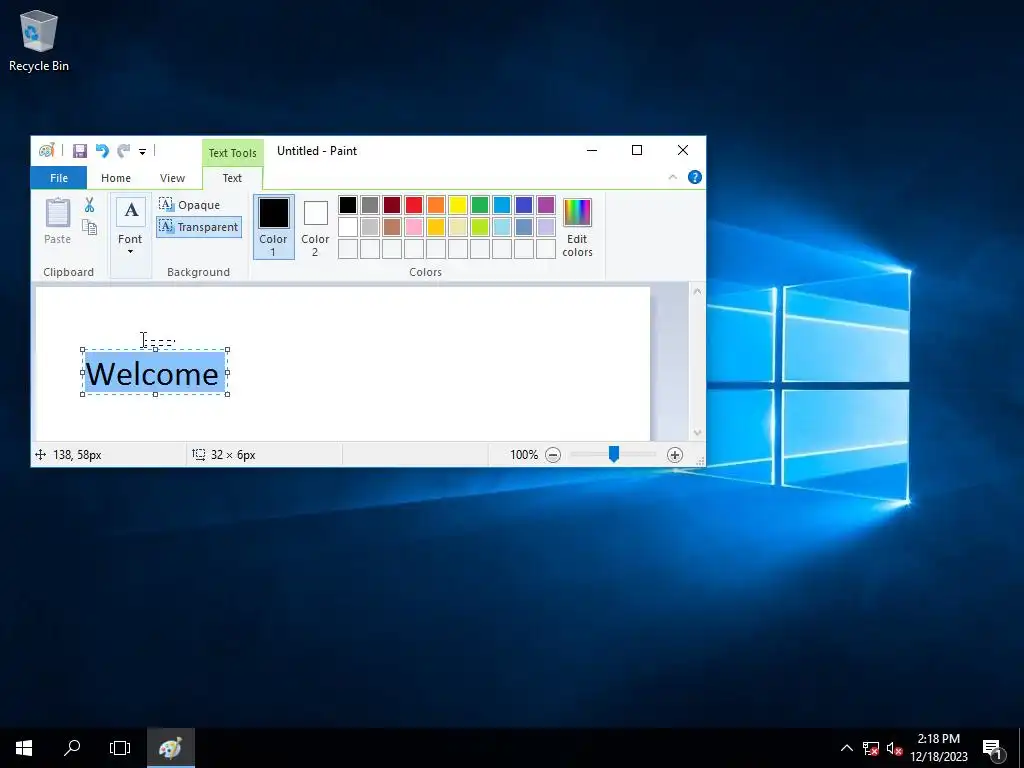Screen dimensions: 1024x768
Task: Collapse the ribbon with the chevron arrow
Action: pos(673,177)
